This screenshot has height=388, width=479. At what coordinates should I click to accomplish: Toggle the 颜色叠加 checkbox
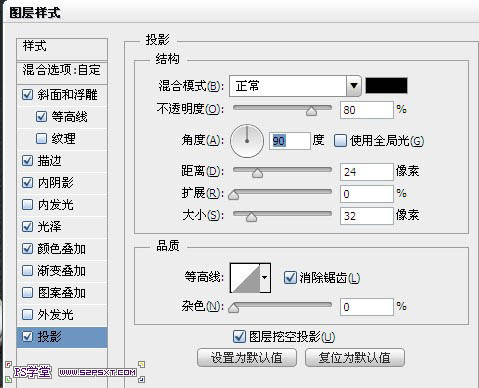coord(27,248)
